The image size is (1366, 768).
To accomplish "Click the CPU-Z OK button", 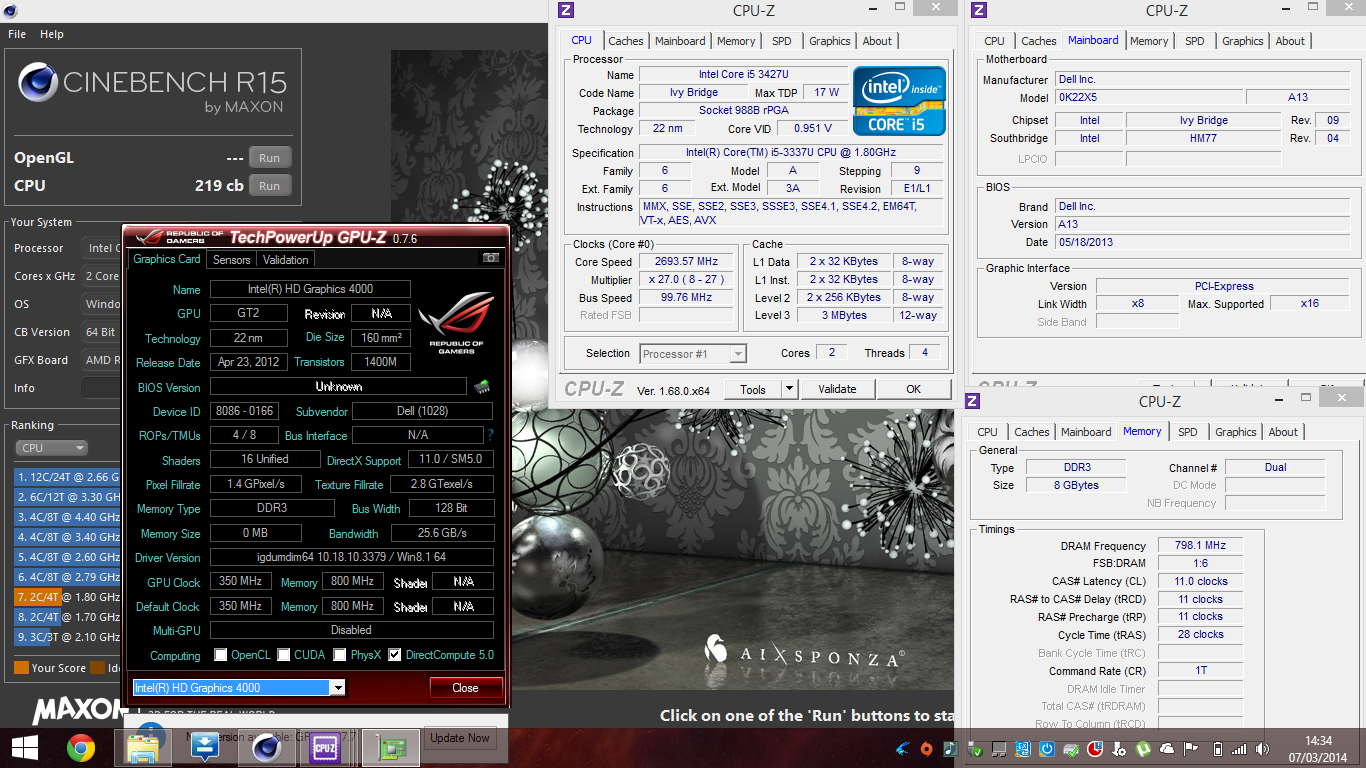I will coord(913,389).
